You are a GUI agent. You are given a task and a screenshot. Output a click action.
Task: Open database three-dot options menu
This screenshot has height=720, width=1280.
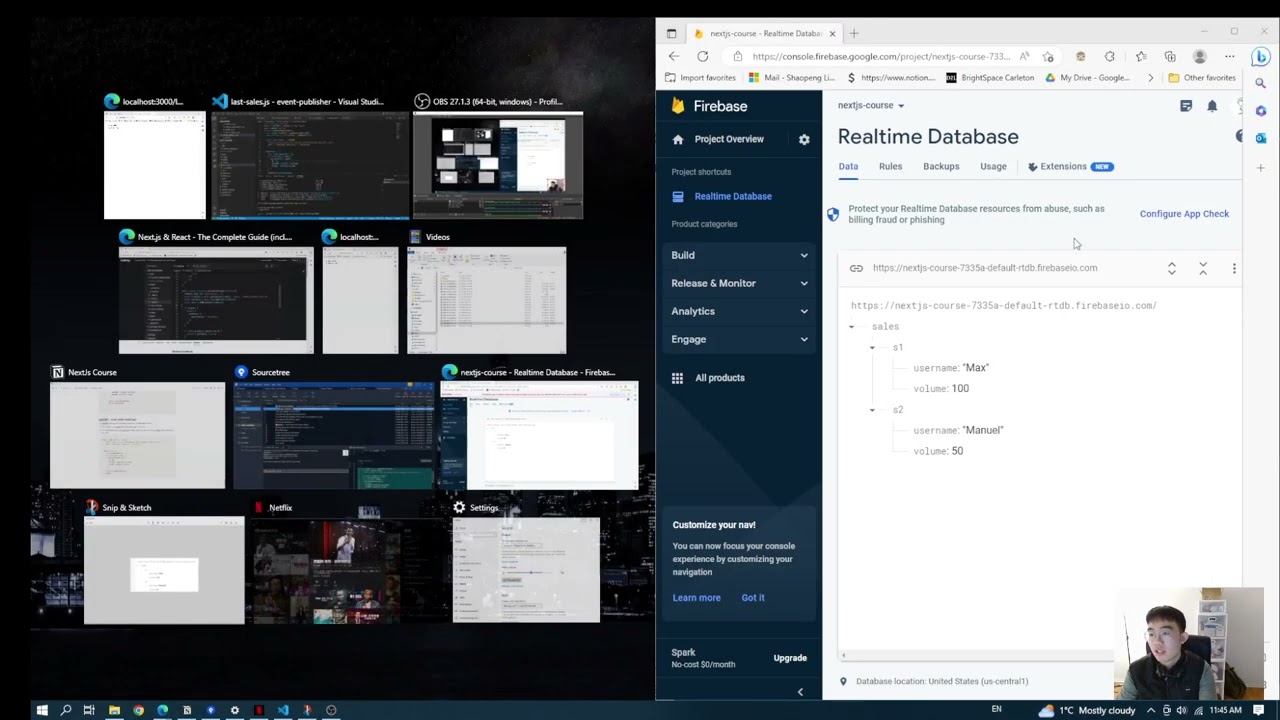[1234, 268]
